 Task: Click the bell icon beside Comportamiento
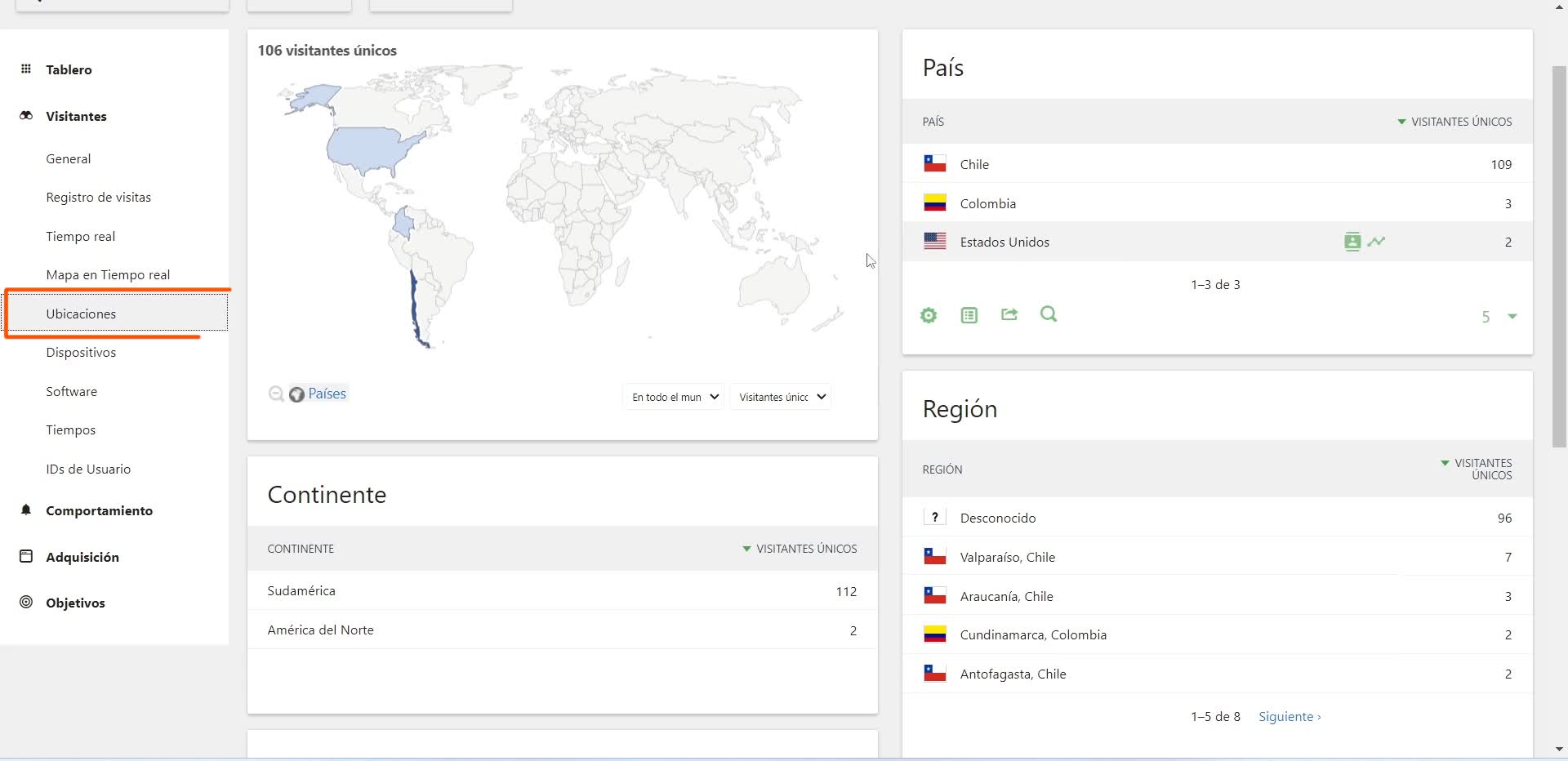point(26,510)
